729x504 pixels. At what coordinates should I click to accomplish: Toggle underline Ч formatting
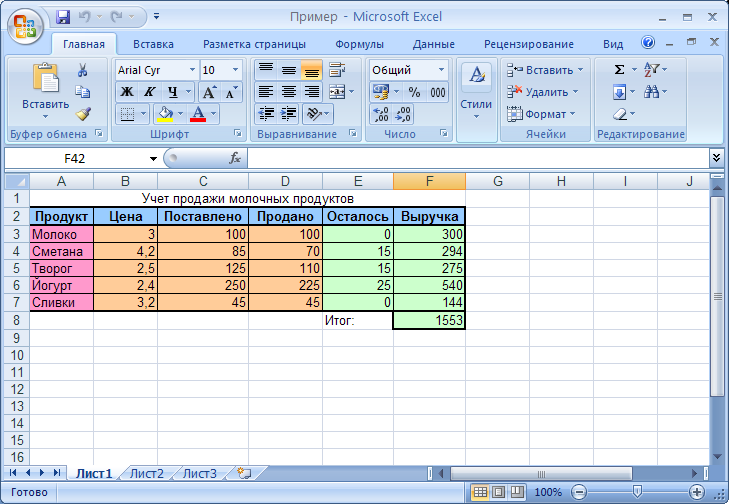[x=172, y=92]
